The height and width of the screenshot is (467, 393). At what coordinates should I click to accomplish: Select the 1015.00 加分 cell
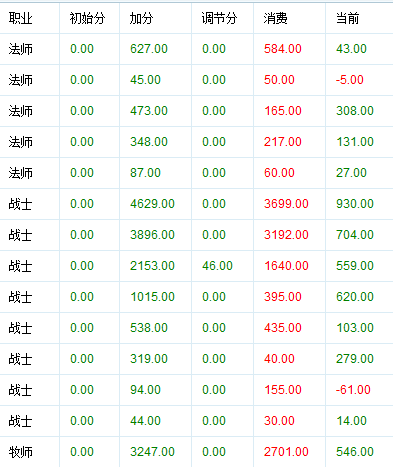pos(152,297)
